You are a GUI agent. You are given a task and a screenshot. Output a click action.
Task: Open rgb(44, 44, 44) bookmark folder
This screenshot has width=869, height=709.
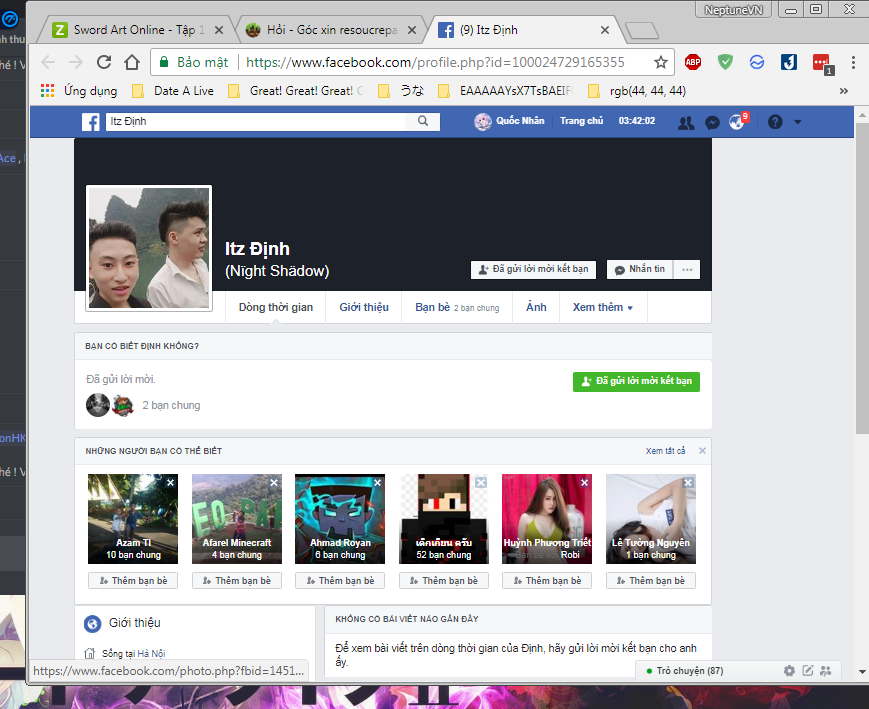click(637, 91)
